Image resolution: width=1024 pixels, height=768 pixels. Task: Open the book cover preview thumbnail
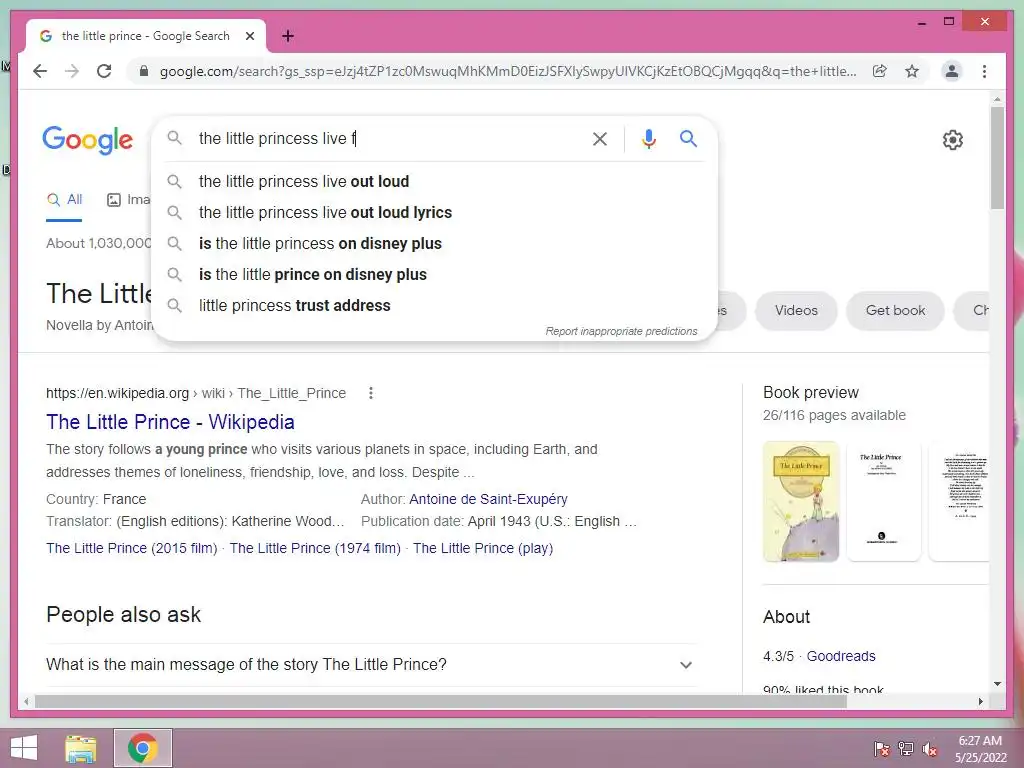tap(801, 502)
